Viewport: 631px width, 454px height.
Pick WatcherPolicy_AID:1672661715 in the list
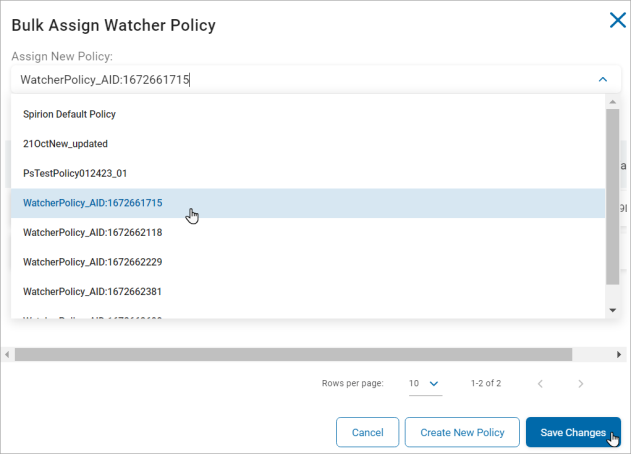pyautogui.click(x=92, y=203)
